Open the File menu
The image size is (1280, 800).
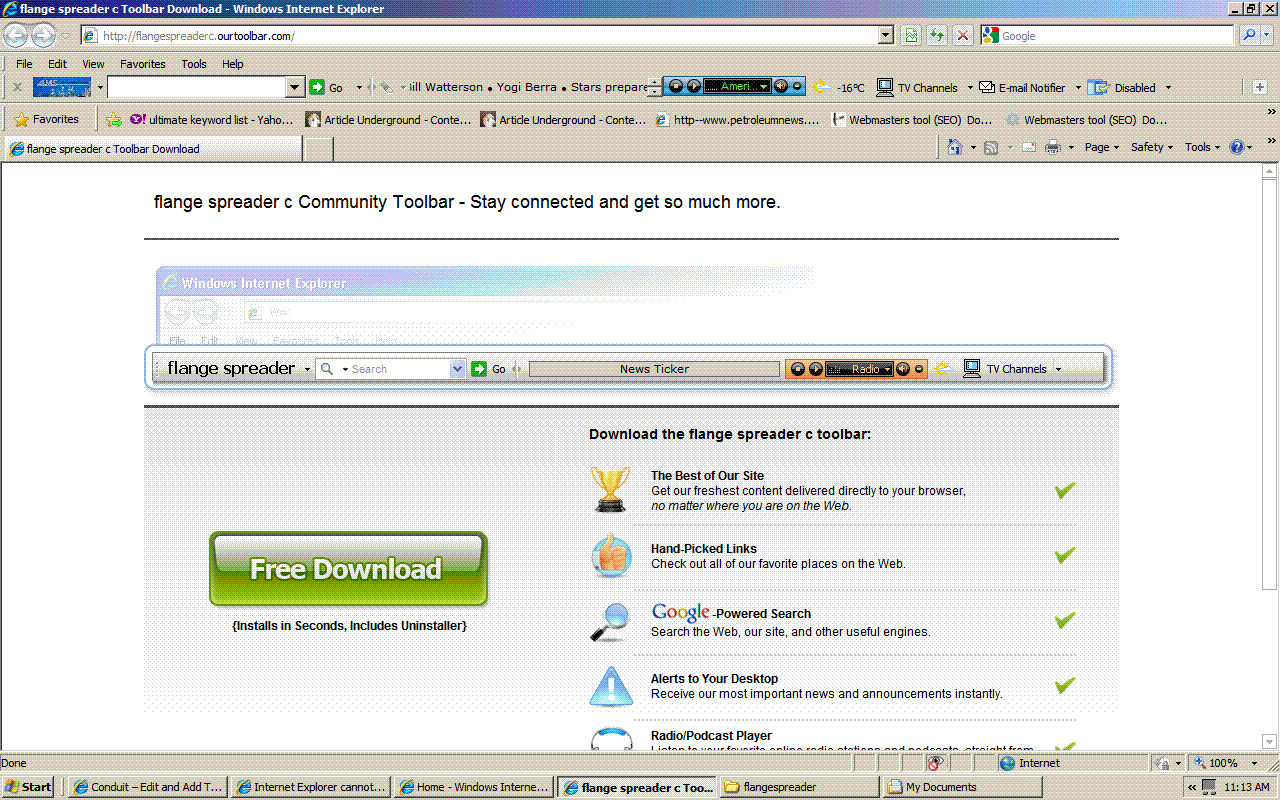tap(24, 64)
